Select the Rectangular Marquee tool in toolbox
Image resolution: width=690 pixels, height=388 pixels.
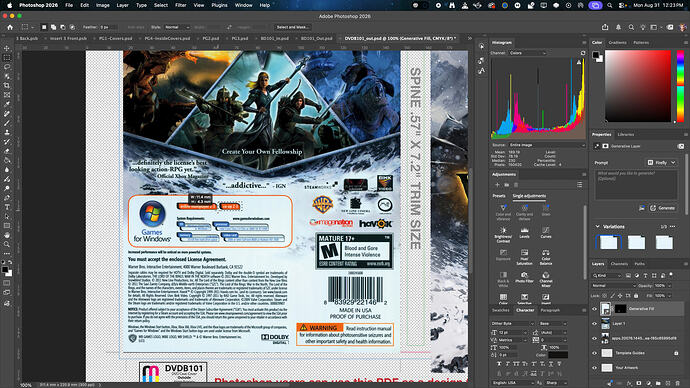[7, 58]
